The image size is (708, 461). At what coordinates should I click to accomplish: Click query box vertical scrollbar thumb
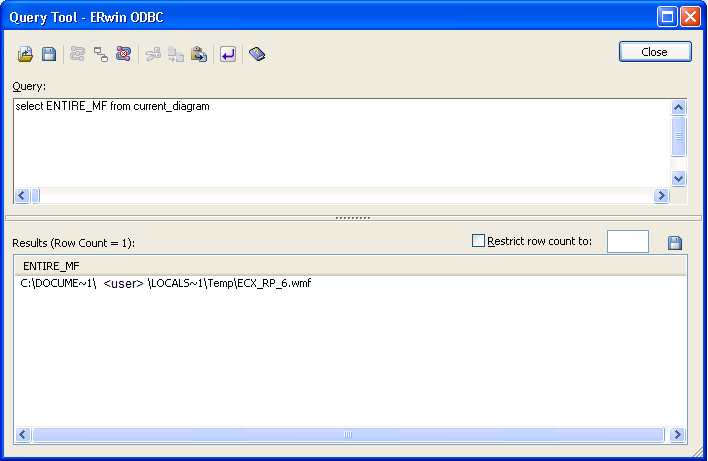678,136
